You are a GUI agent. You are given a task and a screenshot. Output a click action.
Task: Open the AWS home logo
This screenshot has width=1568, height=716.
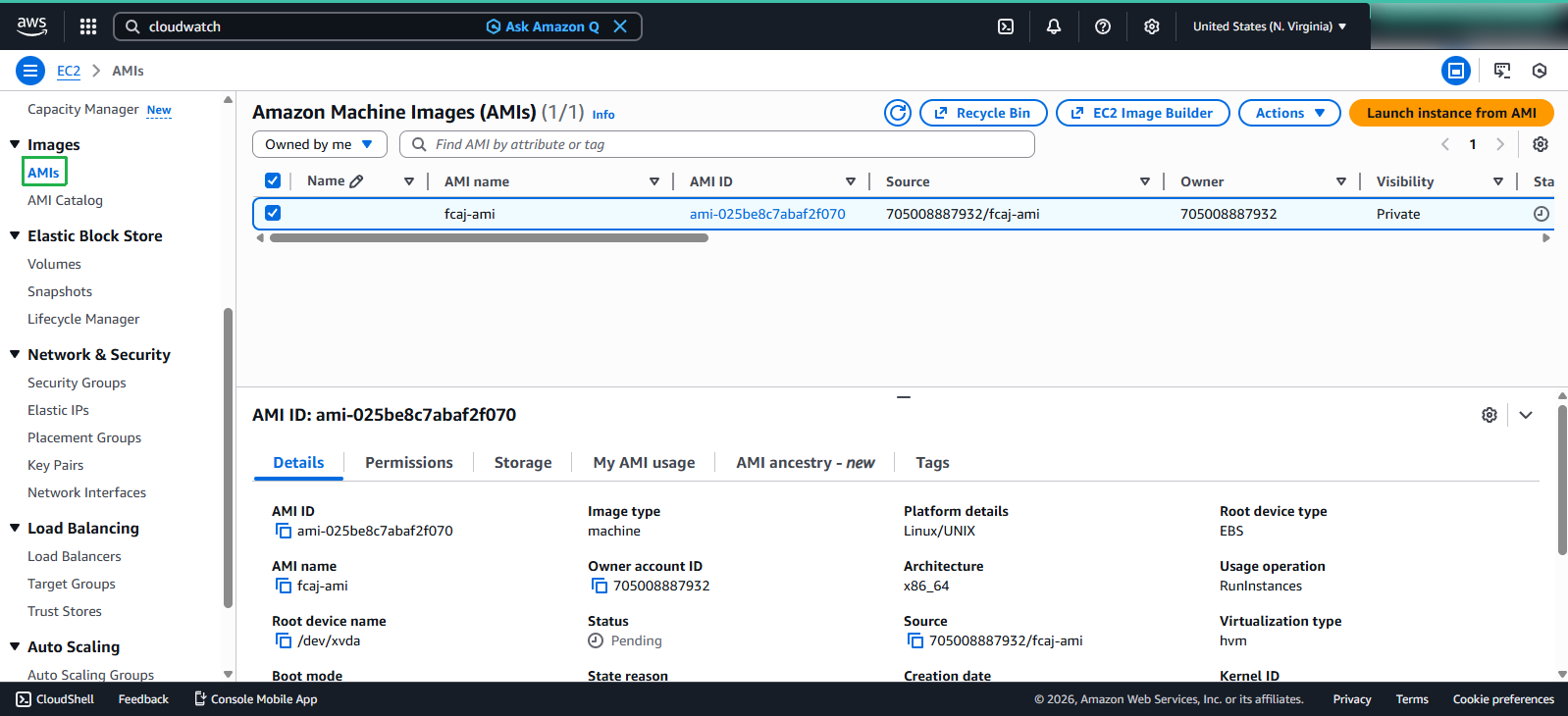pos(31,26)
